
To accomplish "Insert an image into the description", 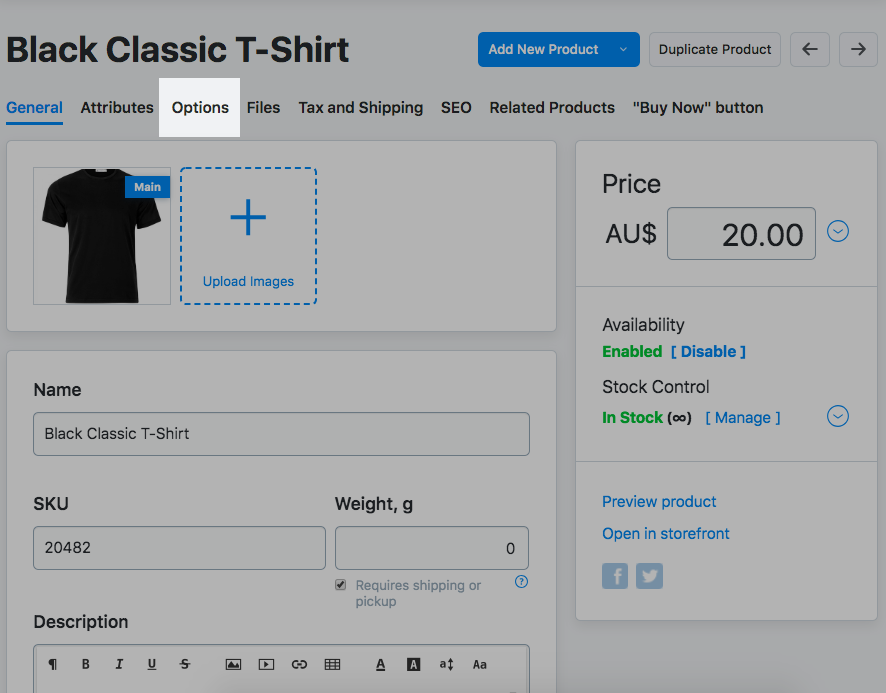I will click(233, 664).
